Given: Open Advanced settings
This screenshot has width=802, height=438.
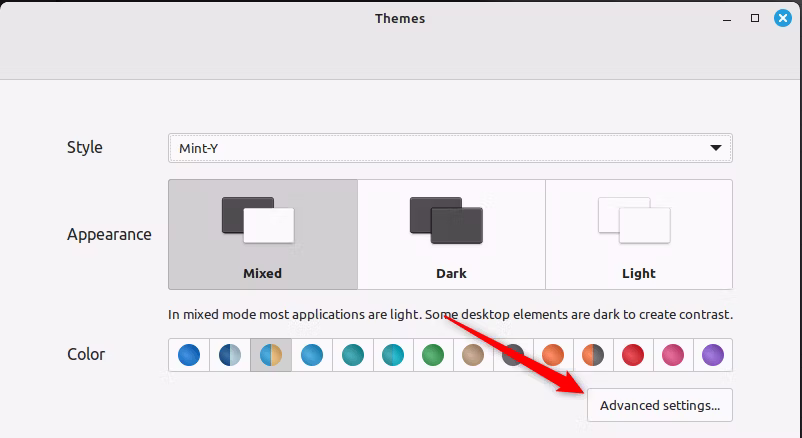Looking at the screenshot, I should click(x=660, y=405).
